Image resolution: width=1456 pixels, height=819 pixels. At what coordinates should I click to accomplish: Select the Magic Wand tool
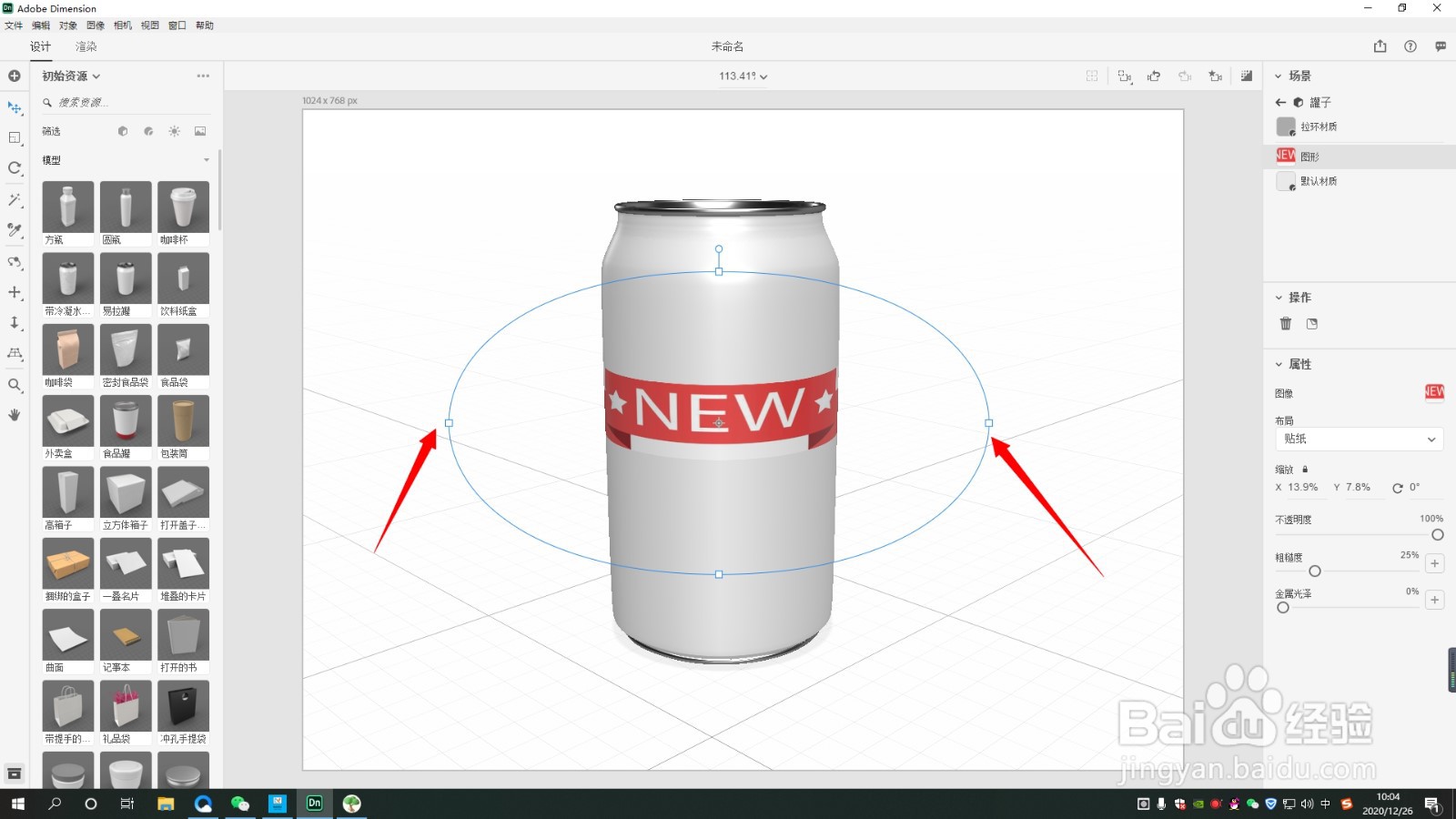(15, 199)
